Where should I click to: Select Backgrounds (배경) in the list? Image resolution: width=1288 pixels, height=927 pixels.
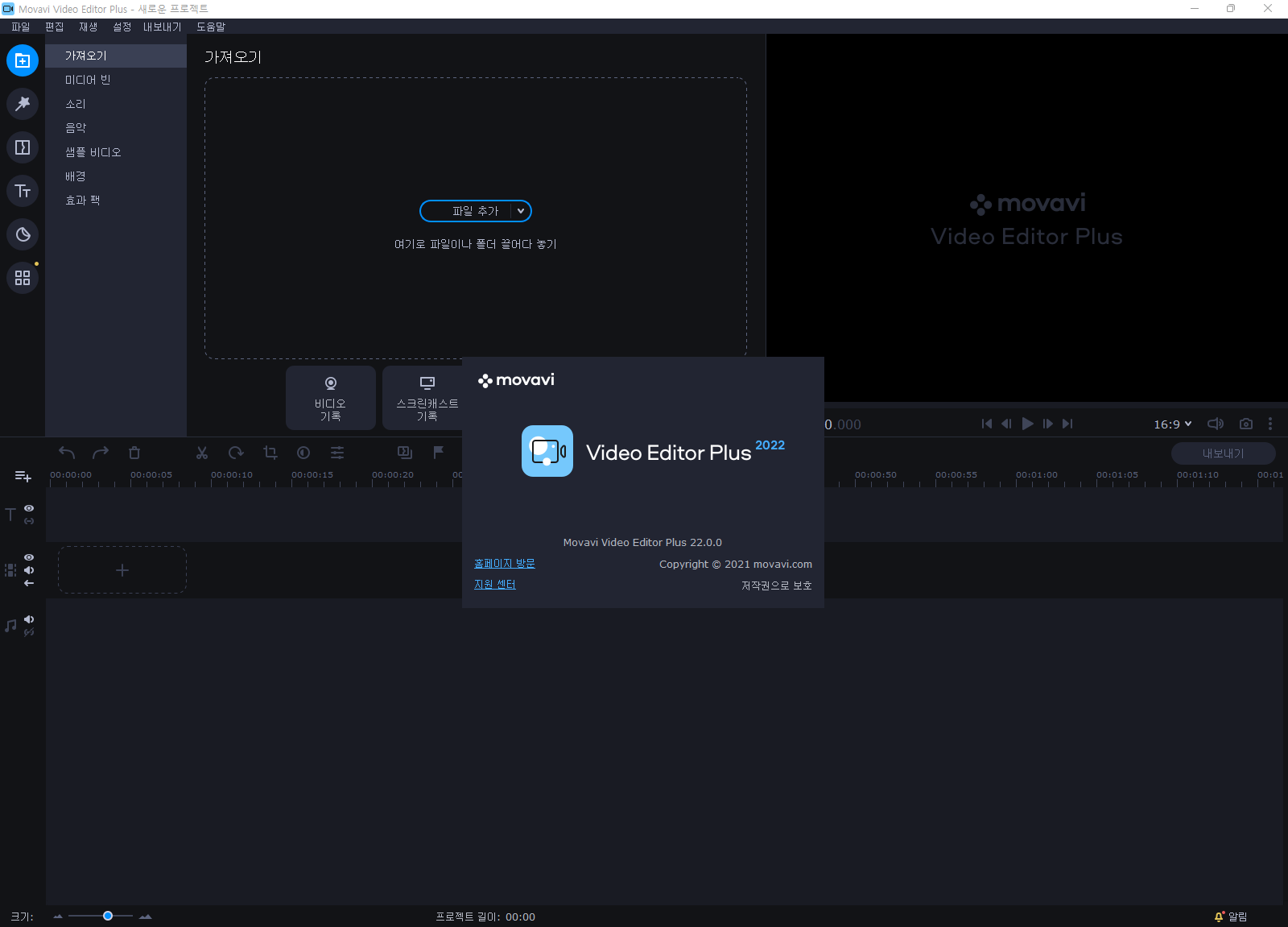(116, 176)
